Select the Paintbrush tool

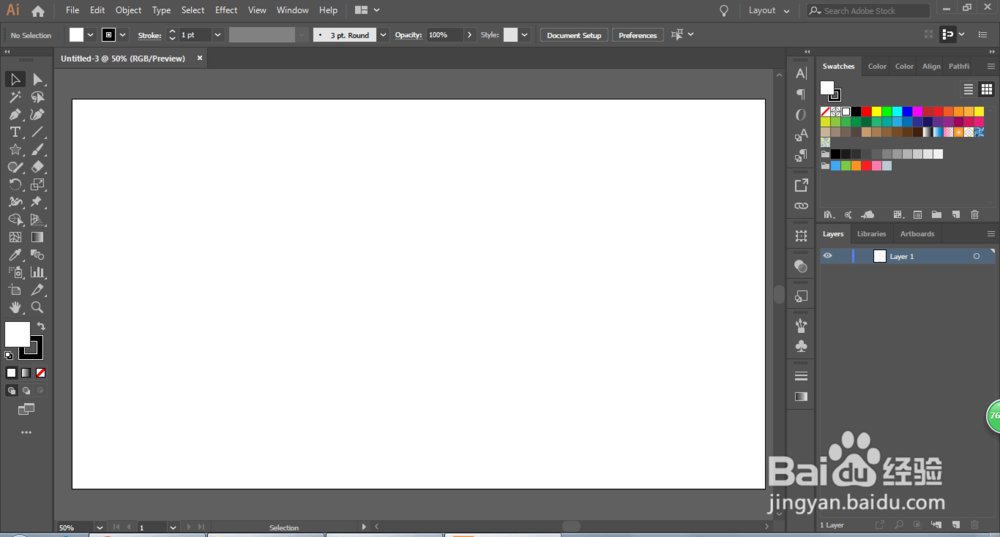coord(38,150)
